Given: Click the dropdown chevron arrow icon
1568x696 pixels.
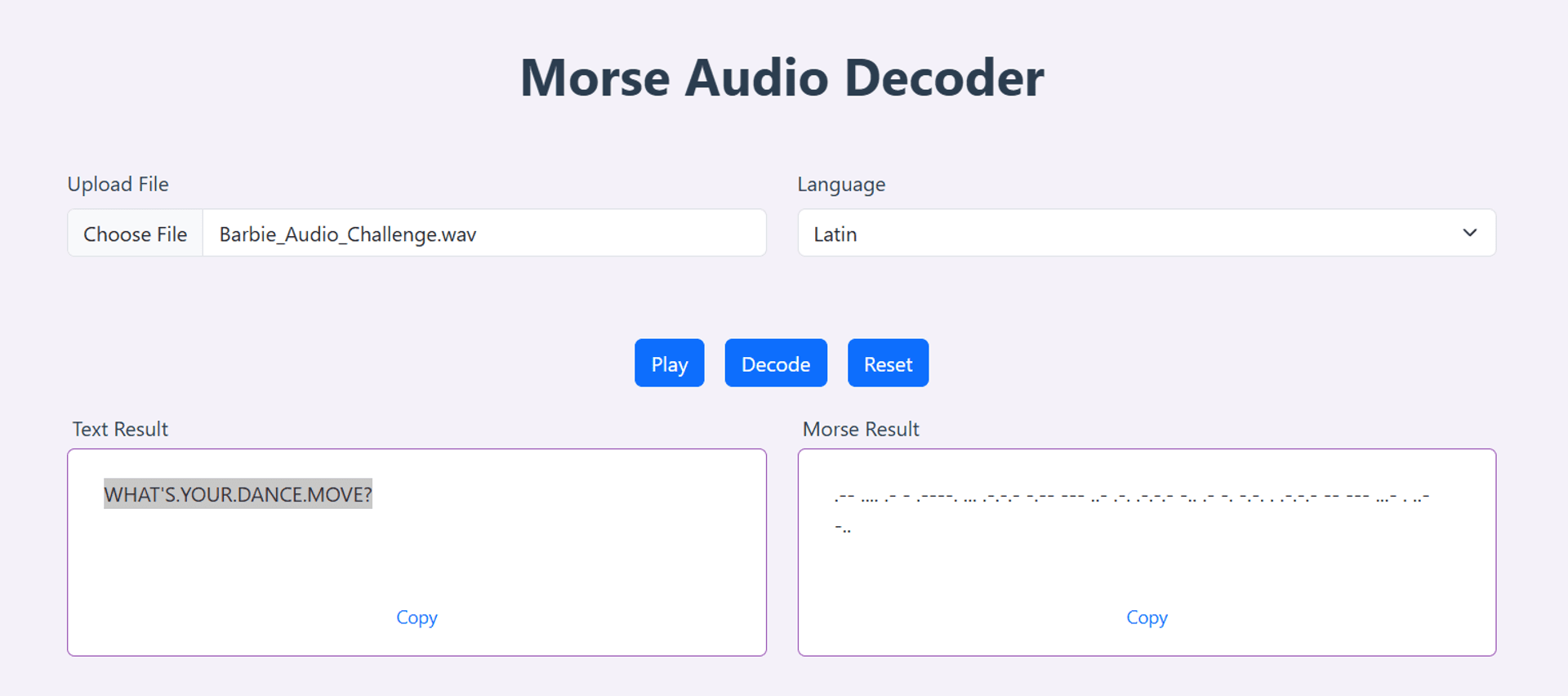Looking at the screenshot, I should 1470,233.
